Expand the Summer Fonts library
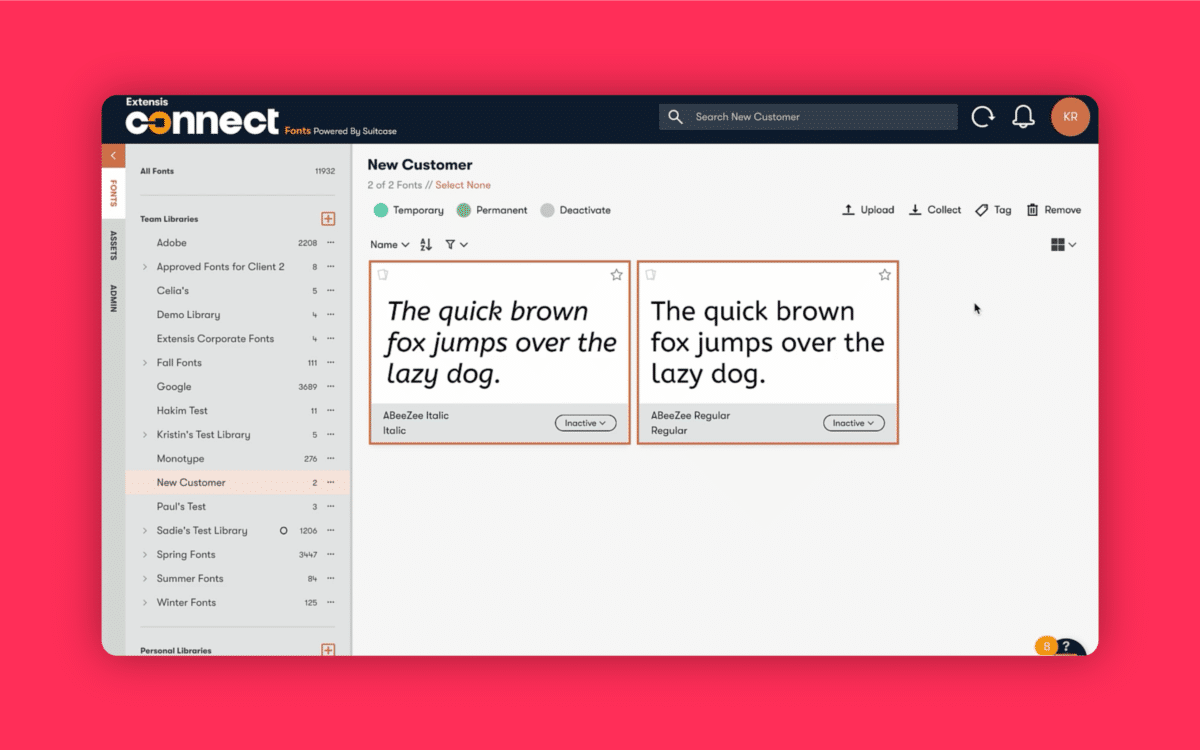This screenshot has width=1200, height=750. click(145, 579)
